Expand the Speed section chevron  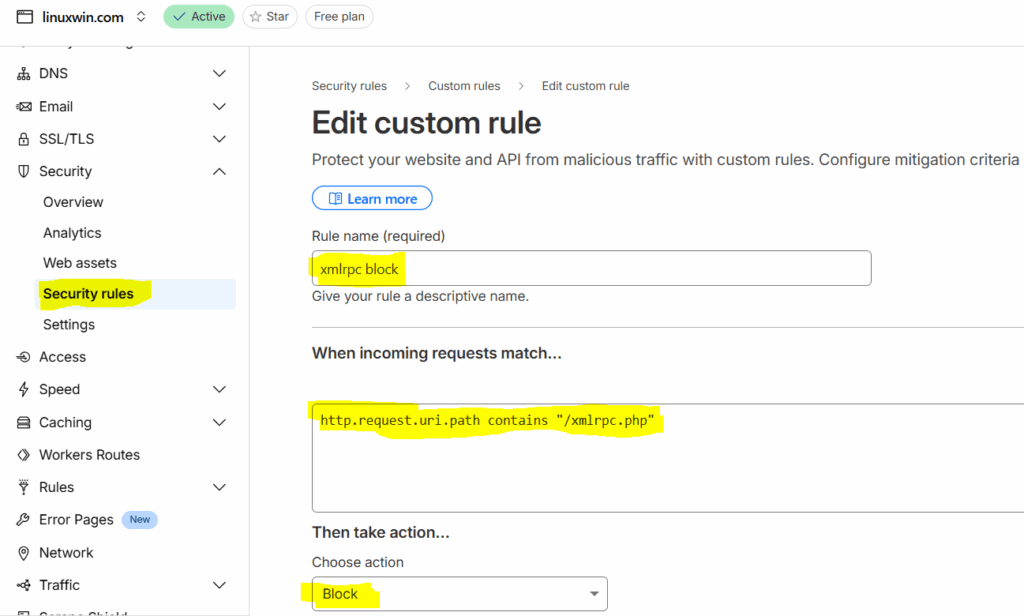tap(219, 389)
